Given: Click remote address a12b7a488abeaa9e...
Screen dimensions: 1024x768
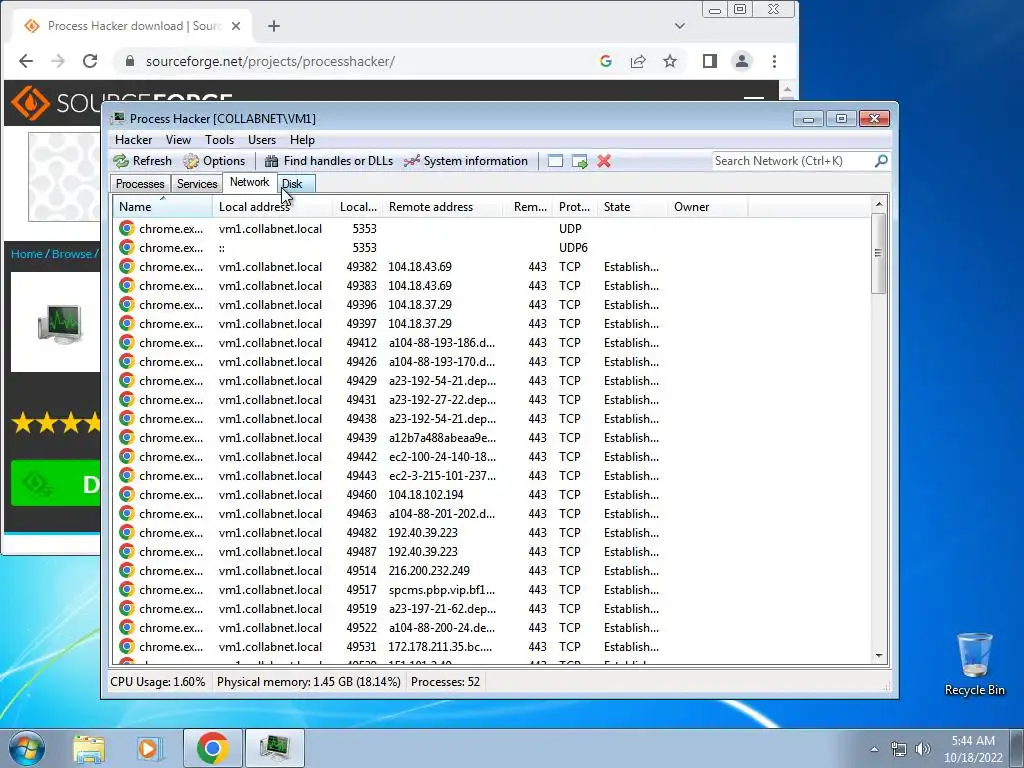Looking at the screenshot, I should click(442, 438).
